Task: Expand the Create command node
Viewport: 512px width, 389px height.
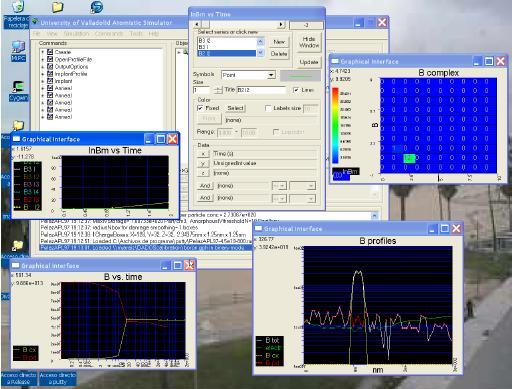Action: tap(43, 52)
